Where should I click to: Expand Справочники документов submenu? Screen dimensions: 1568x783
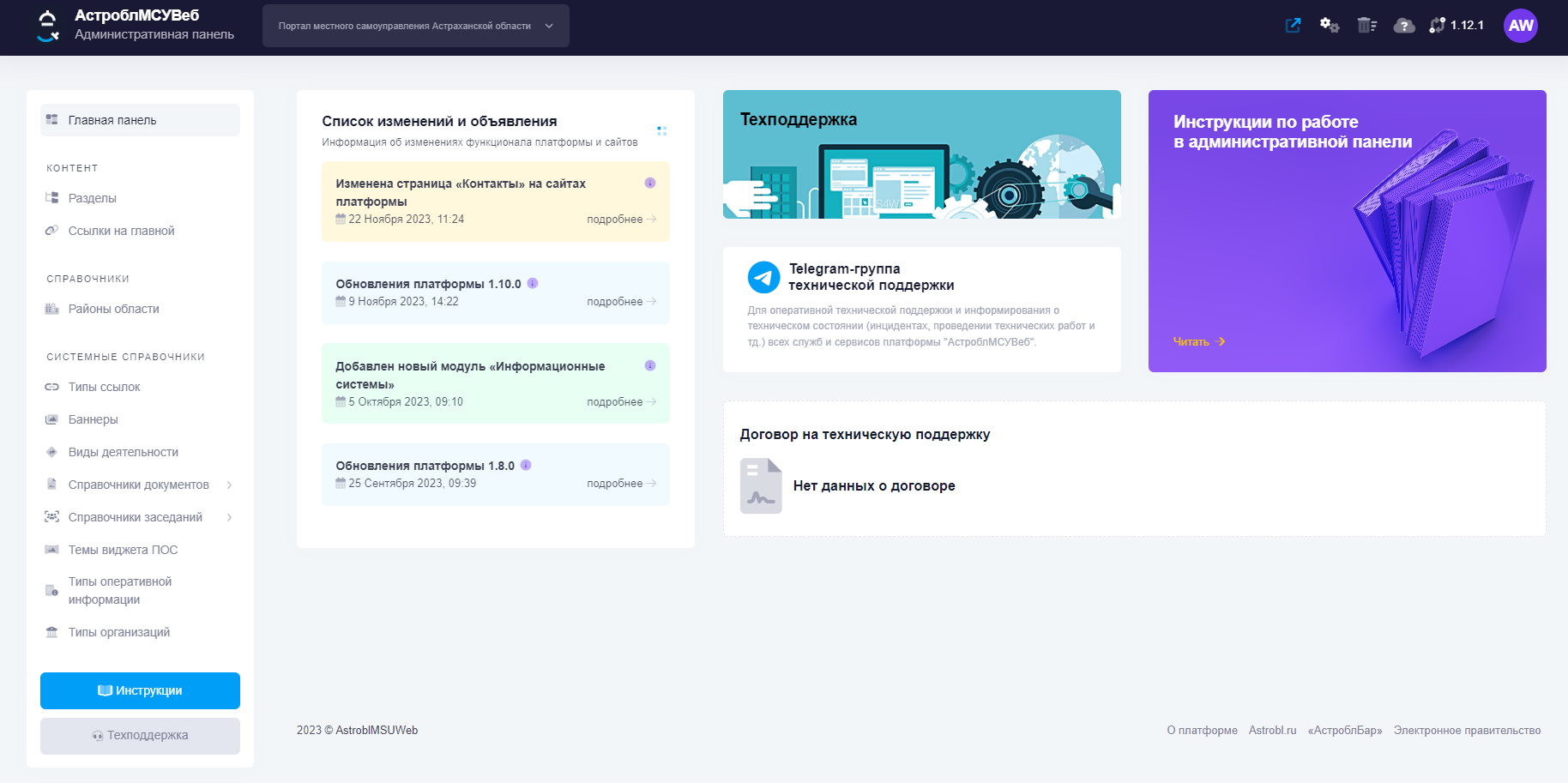[x=229, y=485]
